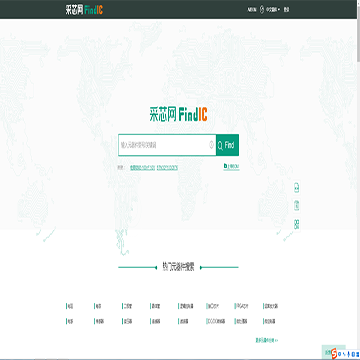Click the middle floating sidebar icon
The width and height of the screenshot is (360, 360).
coord(296,206)
